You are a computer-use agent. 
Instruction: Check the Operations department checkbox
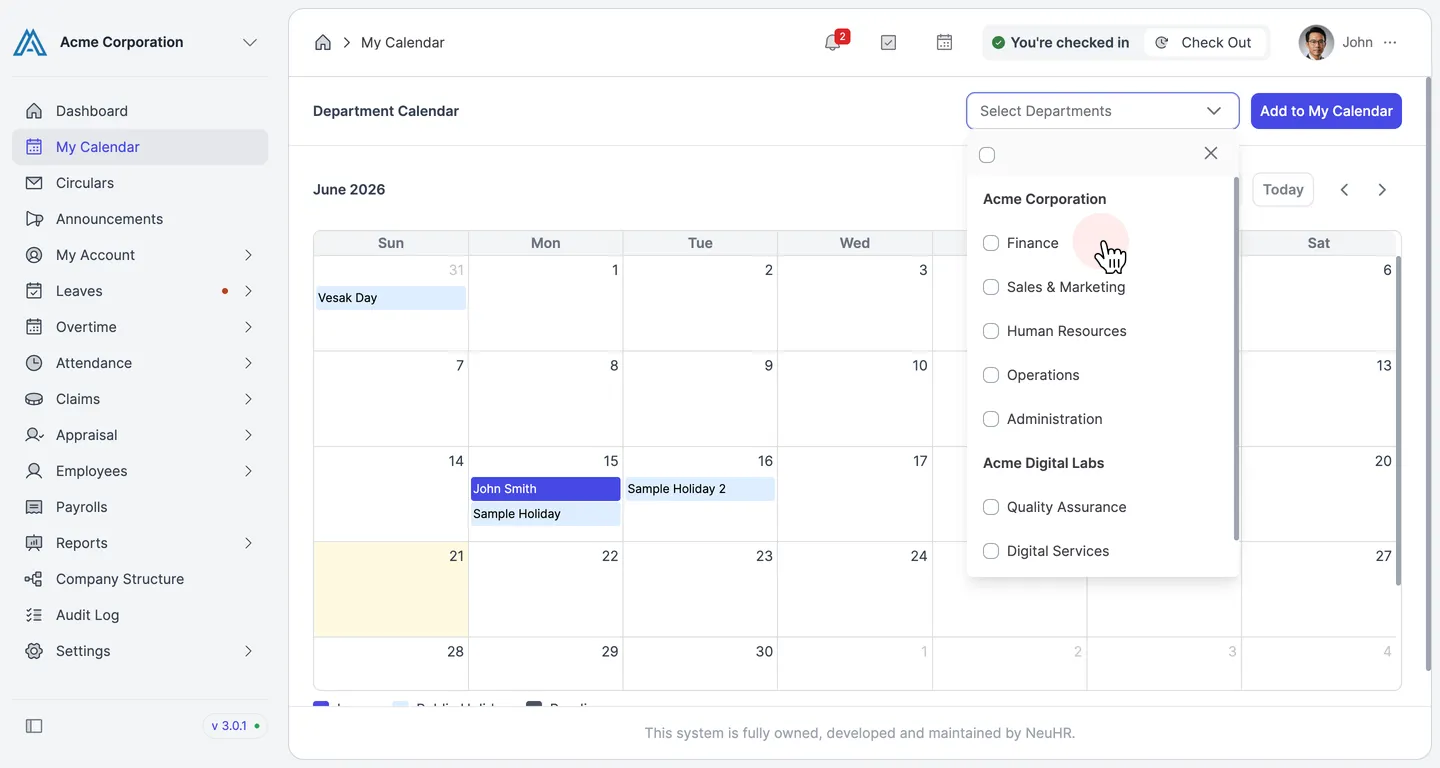point(991,375)
